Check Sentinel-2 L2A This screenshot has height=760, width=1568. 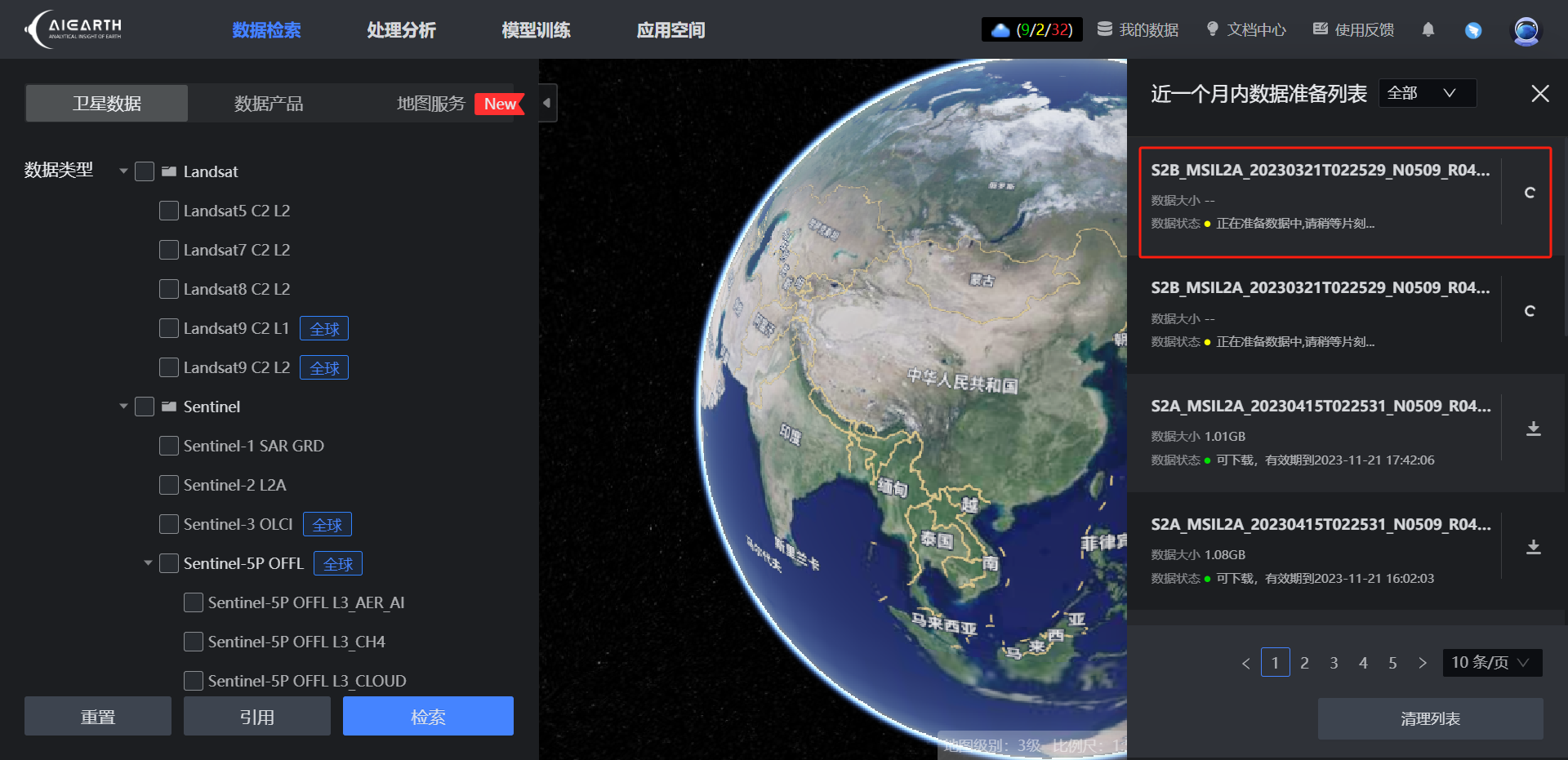[169, 485]
